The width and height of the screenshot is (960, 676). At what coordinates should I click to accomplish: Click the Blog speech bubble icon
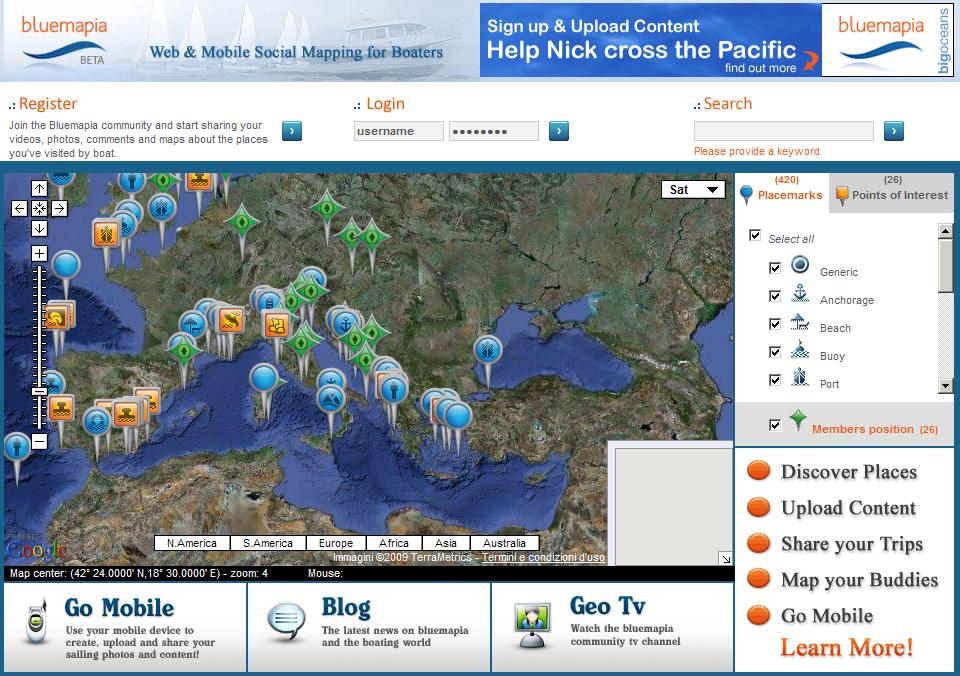tap(287, 621)
